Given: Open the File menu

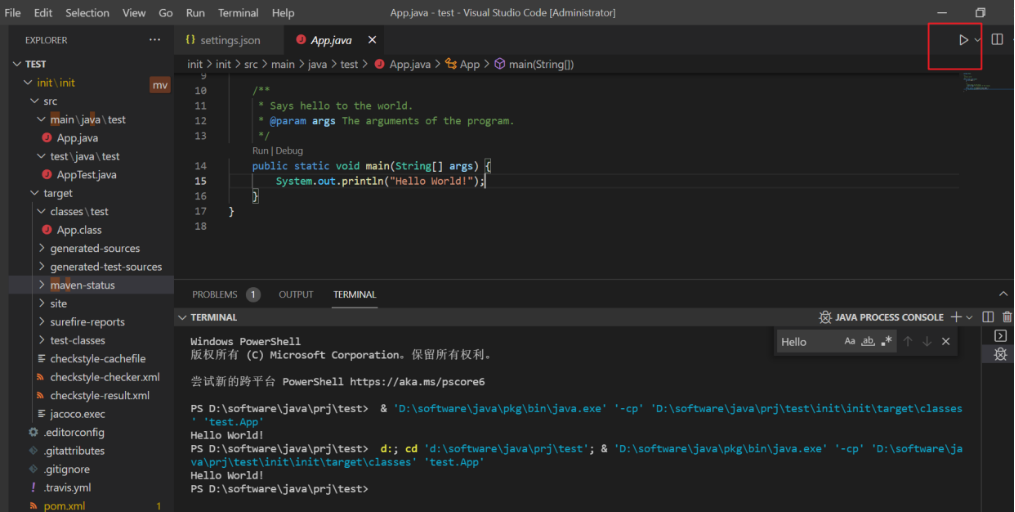Looking at the screenshot, I should pos(12,13).
